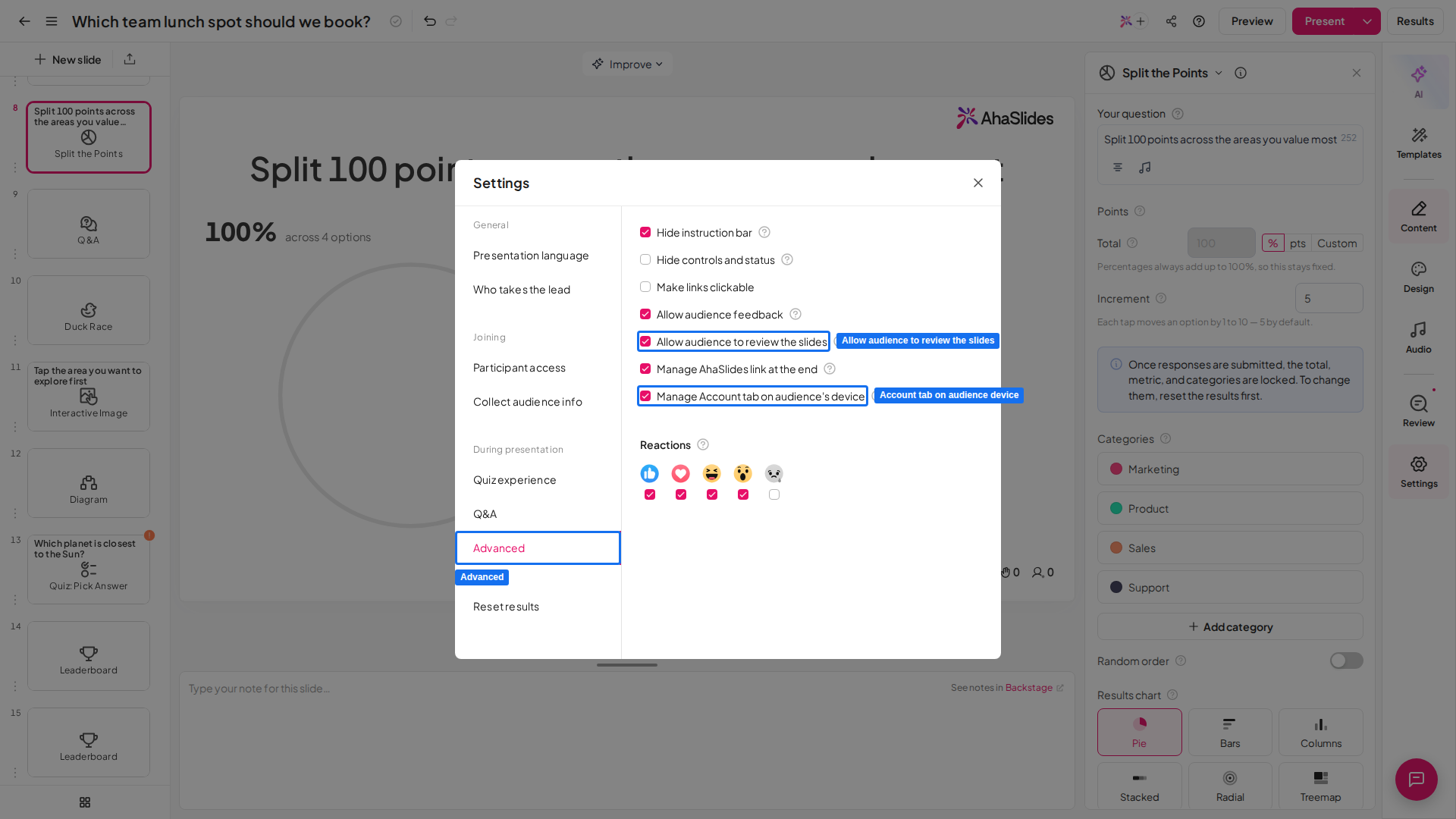
Task: Click the Increment value field
Action: (x=1329, y=298)
